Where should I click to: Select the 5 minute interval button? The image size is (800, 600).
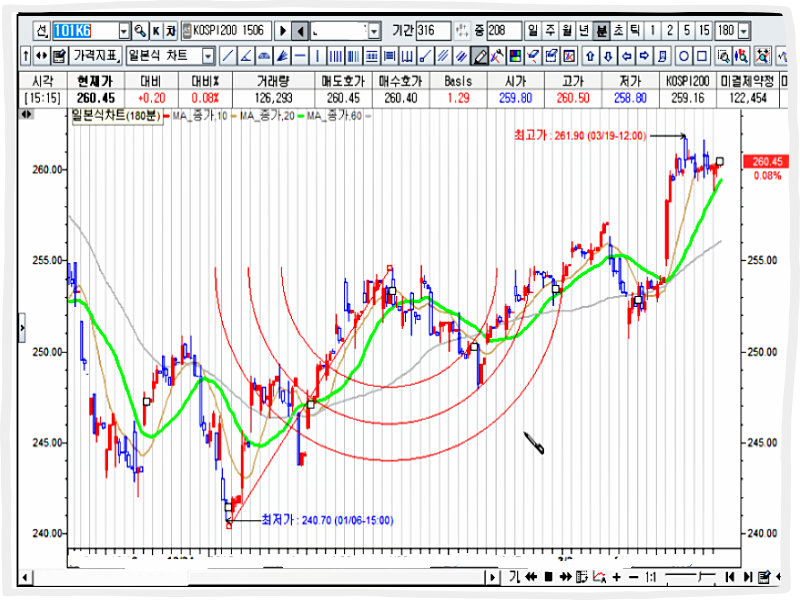coord(687,31)
